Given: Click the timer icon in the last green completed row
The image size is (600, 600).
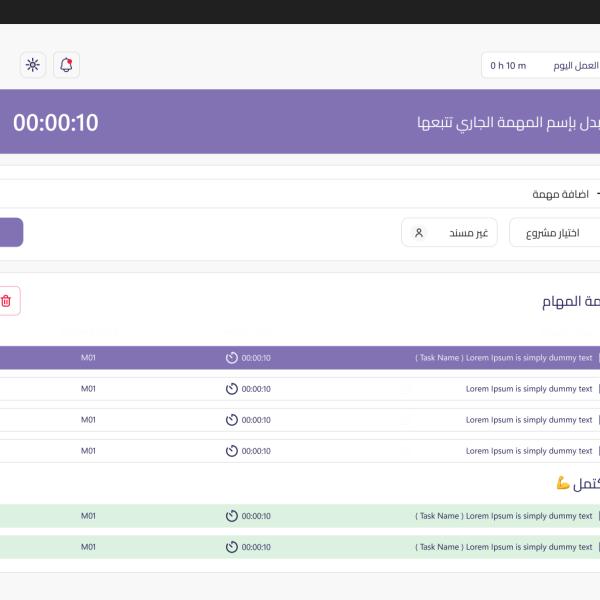Looking at the screenshot, I should tap(232, 547).
